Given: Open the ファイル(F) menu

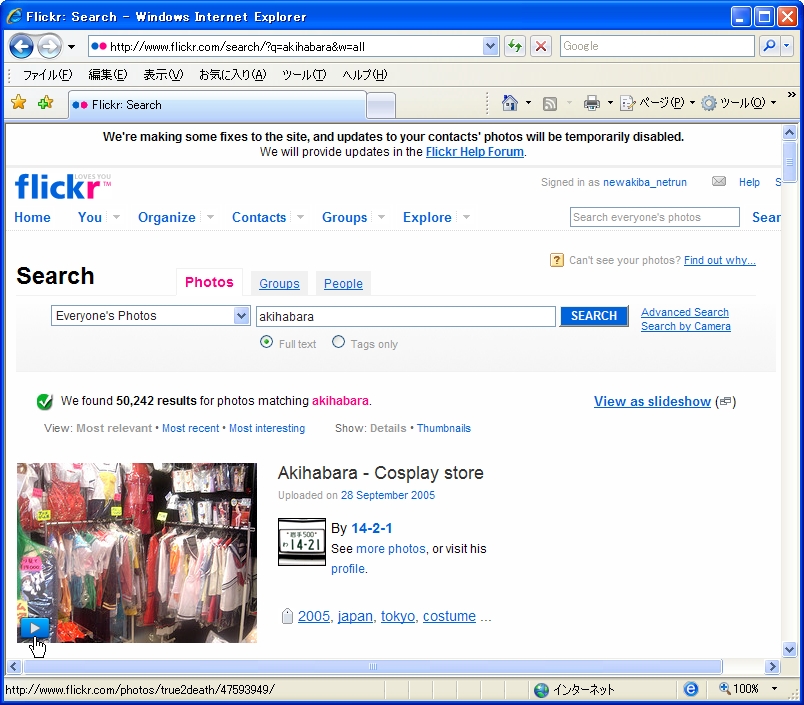Looking at the screenshot, I should pyautogui.click(x=48, y=75).
